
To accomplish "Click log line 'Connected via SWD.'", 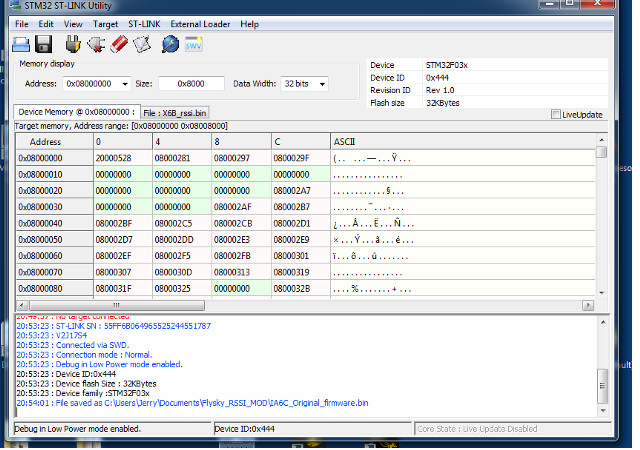I will [x=73, y=345].
